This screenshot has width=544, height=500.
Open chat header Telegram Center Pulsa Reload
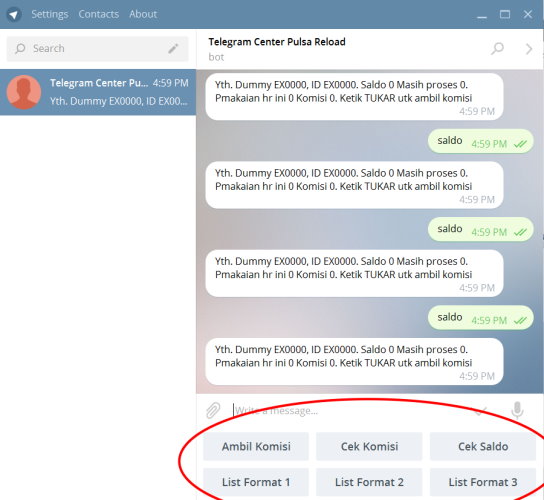pos(277,42)
